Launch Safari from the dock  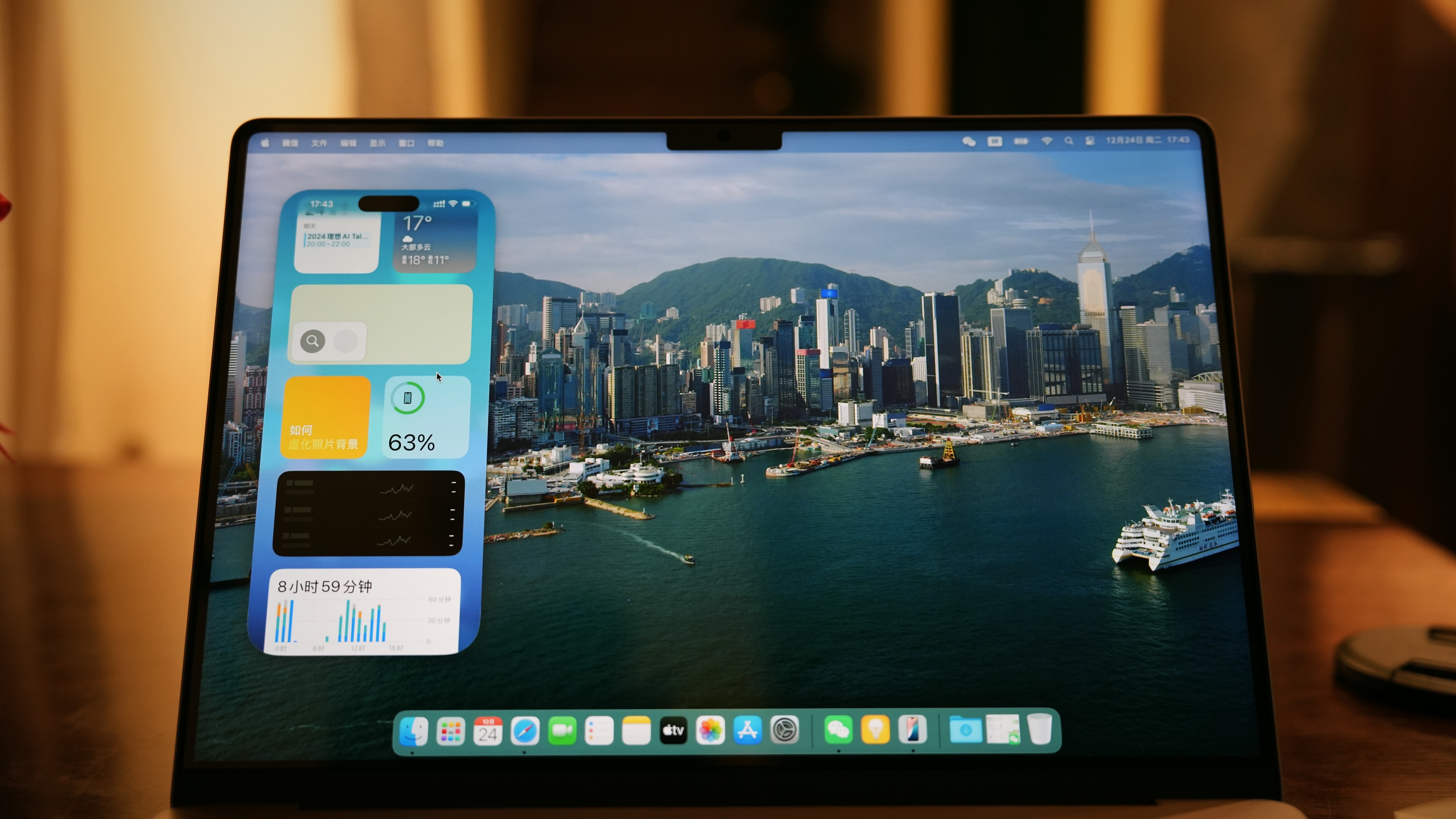[525, 731]
